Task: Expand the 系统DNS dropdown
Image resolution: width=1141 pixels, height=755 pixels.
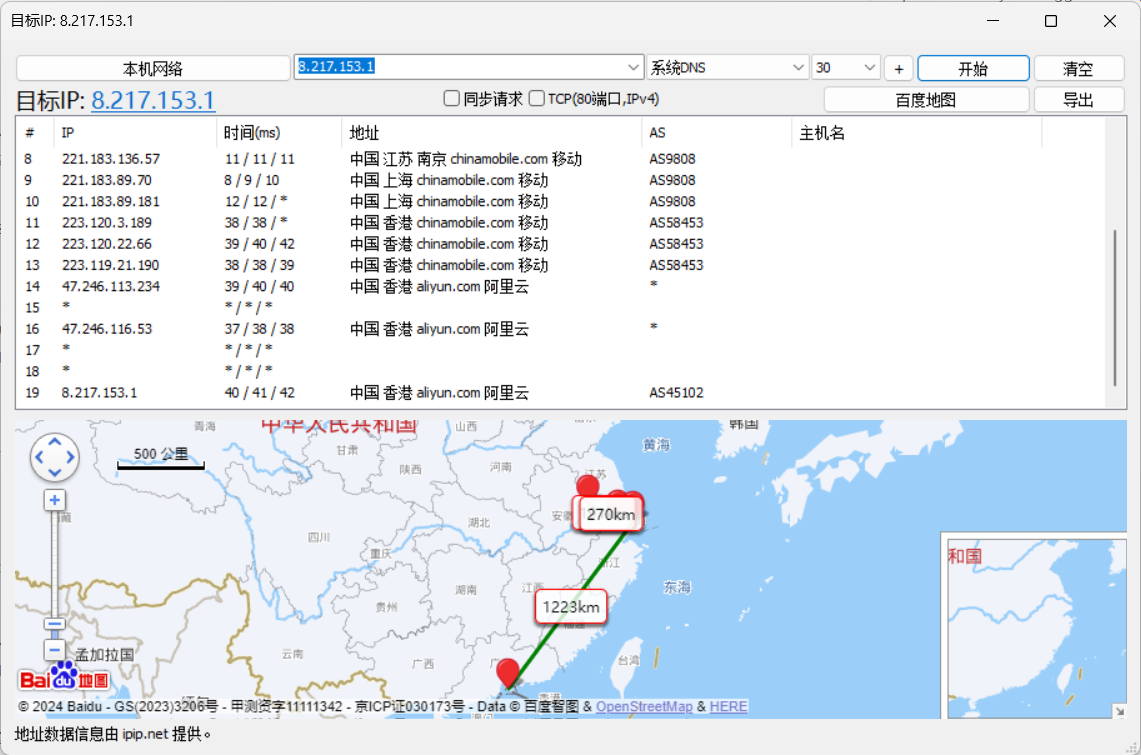Action: tap(727, 68)
